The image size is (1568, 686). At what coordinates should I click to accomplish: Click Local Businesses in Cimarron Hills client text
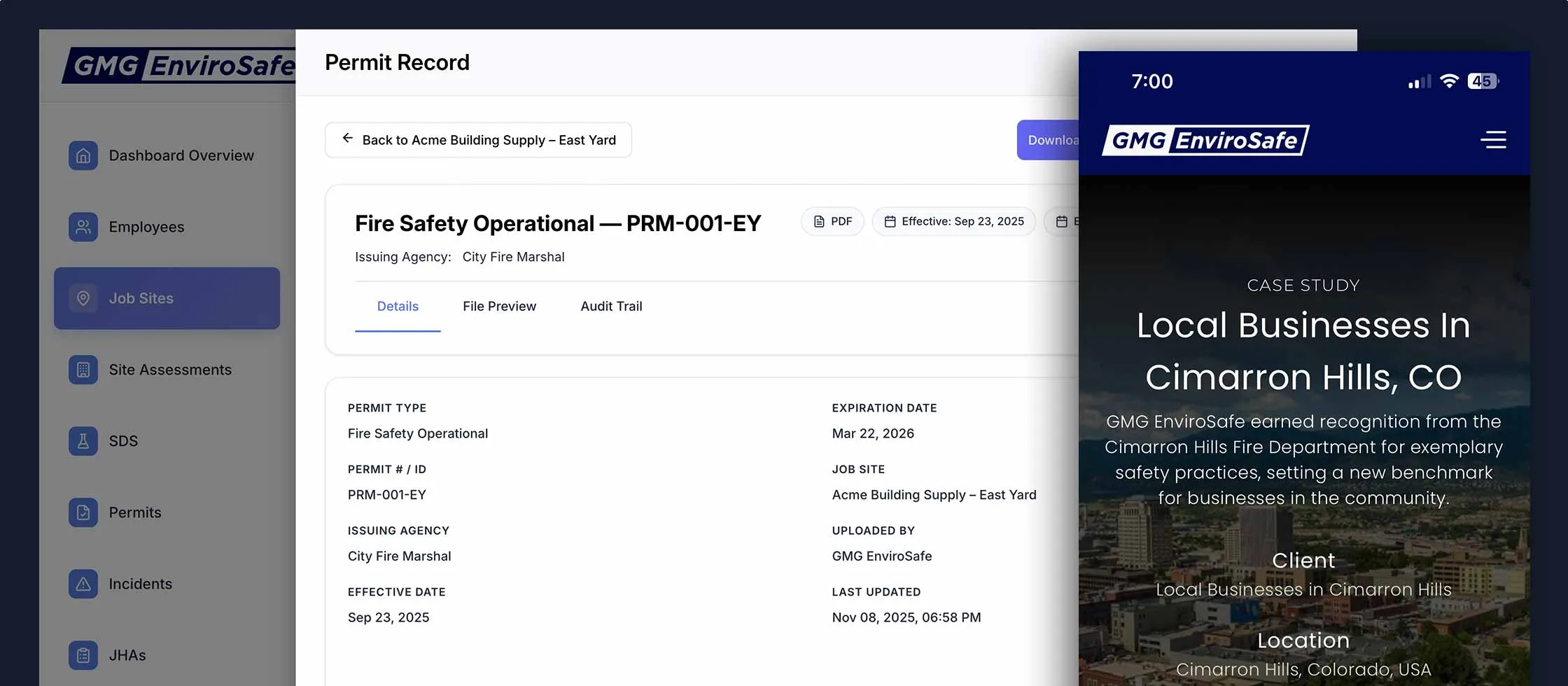[1303, 590]
